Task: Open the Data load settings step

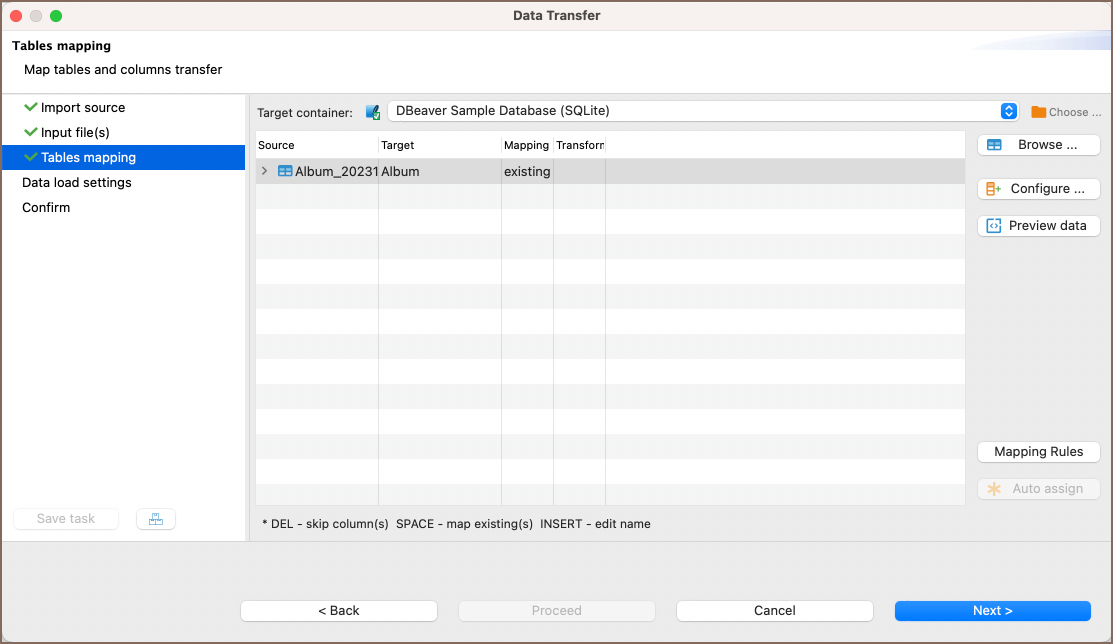Action: coord(77,183)
